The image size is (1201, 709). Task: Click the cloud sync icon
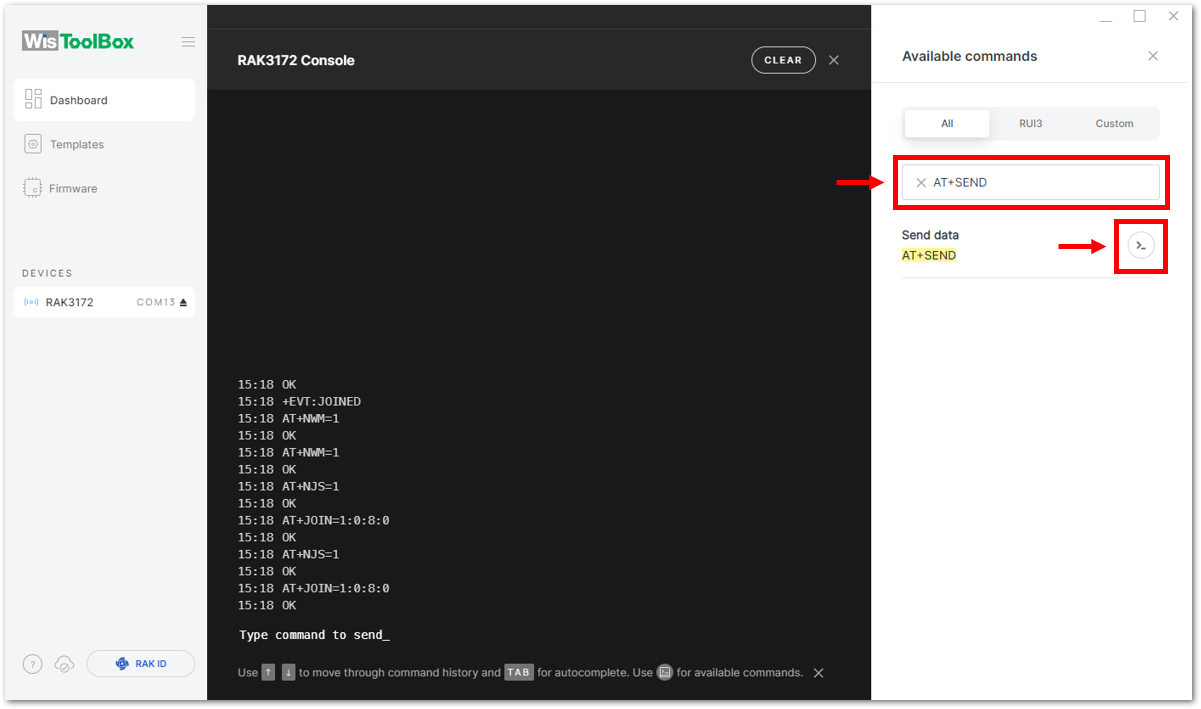tap(64, 664)
